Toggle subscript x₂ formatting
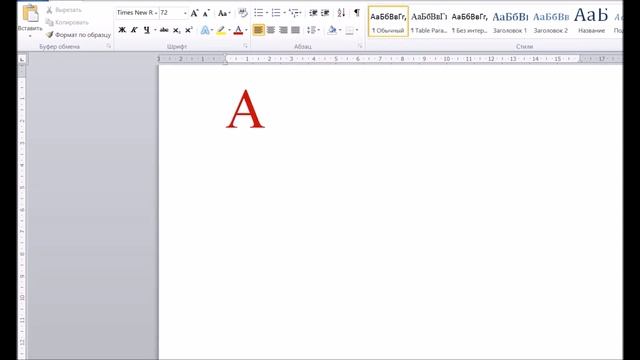 point(176,30)
